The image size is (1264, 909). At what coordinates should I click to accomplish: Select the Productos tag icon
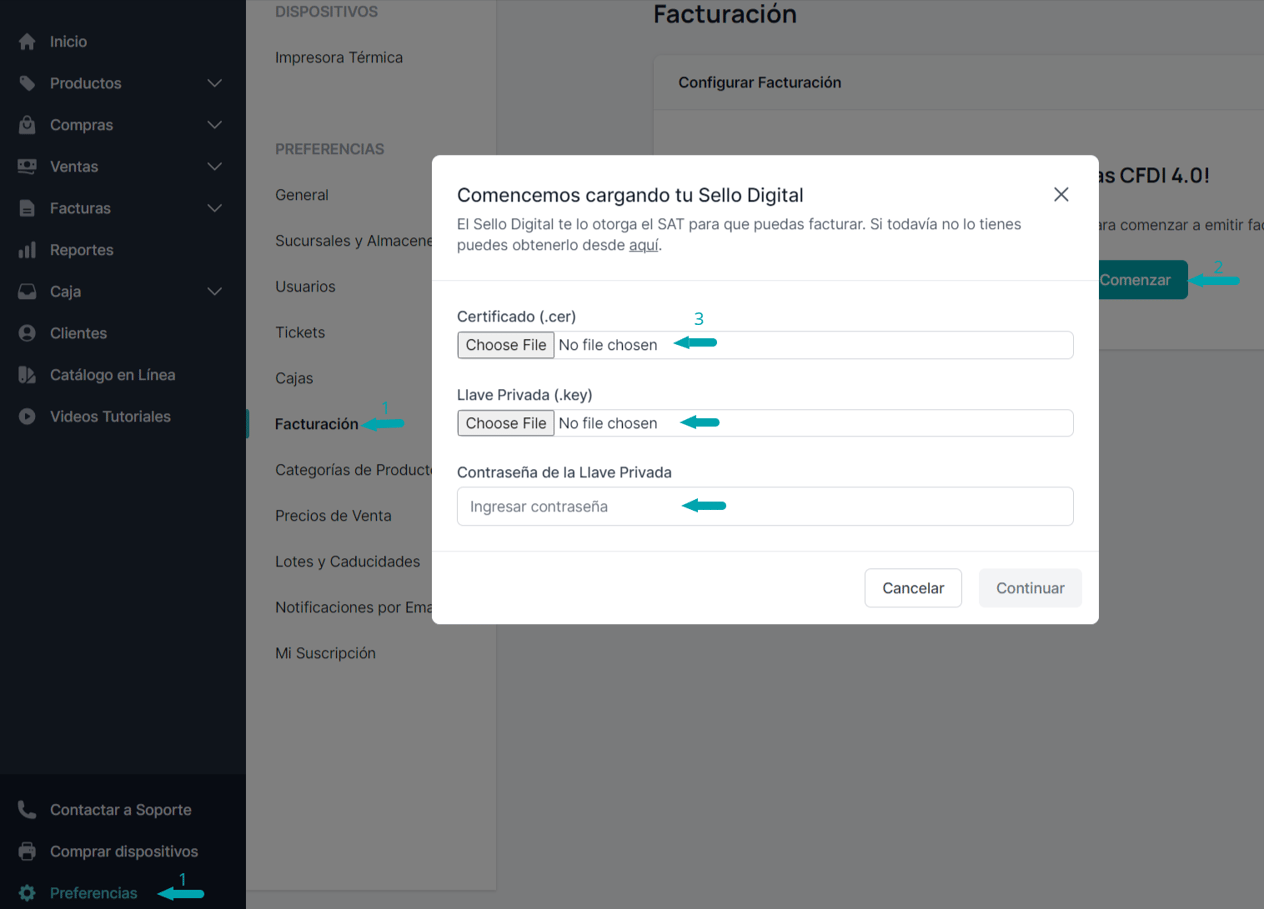[25, 83]
